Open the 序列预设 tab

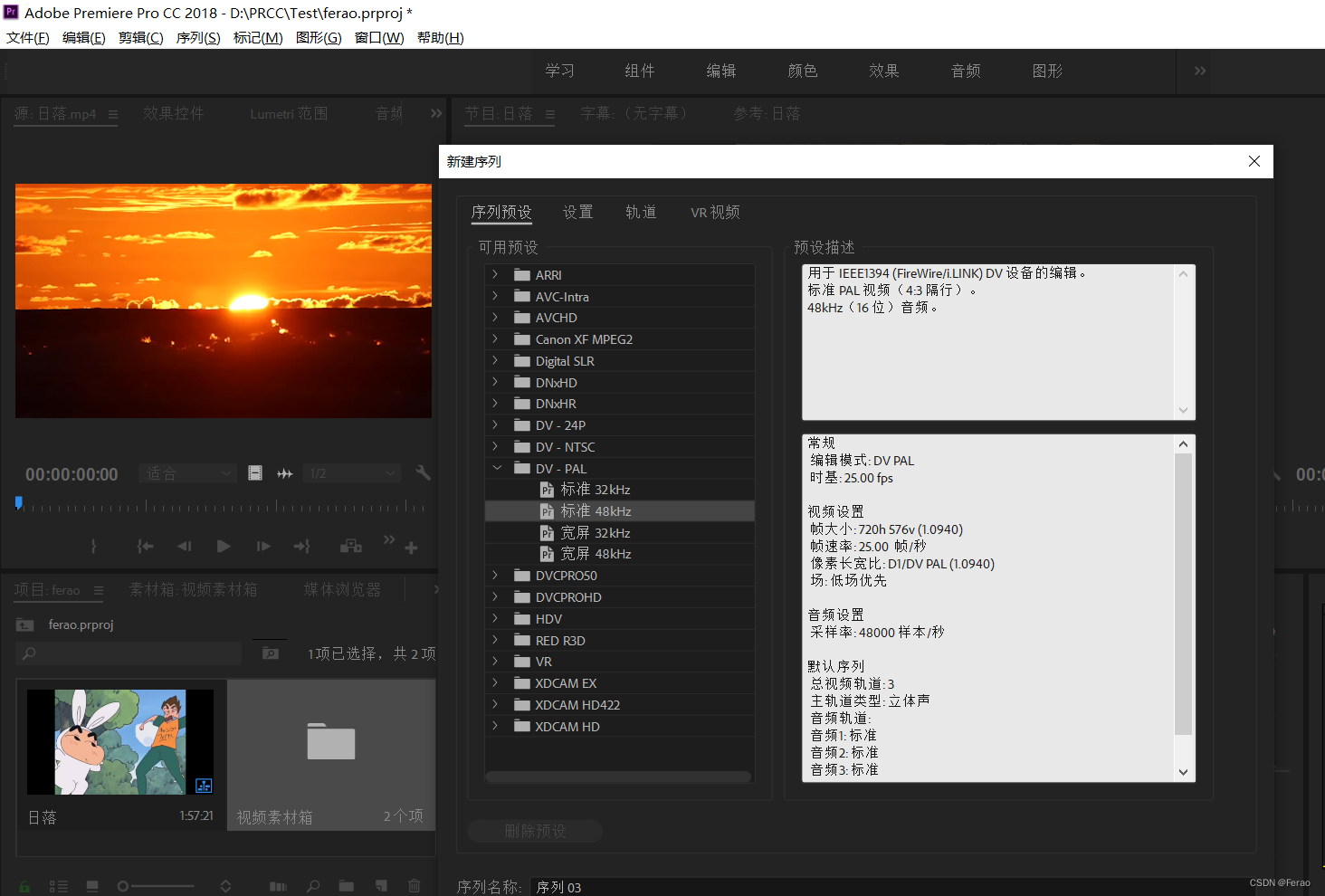pyautogui.click(x=501, y=212)
